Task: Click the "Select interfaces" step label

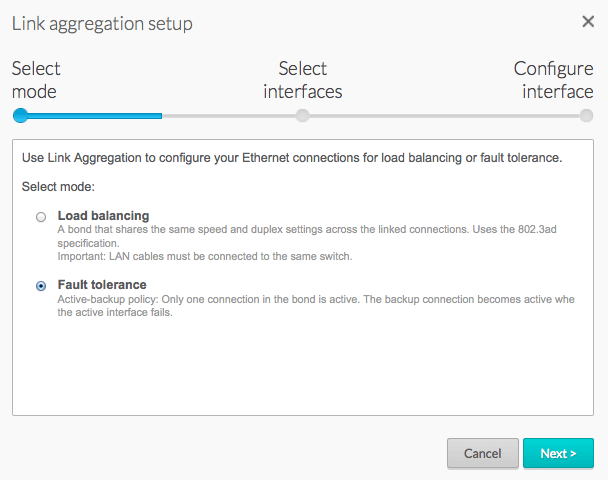Action: pyautogui.click(x=303, y=80)
